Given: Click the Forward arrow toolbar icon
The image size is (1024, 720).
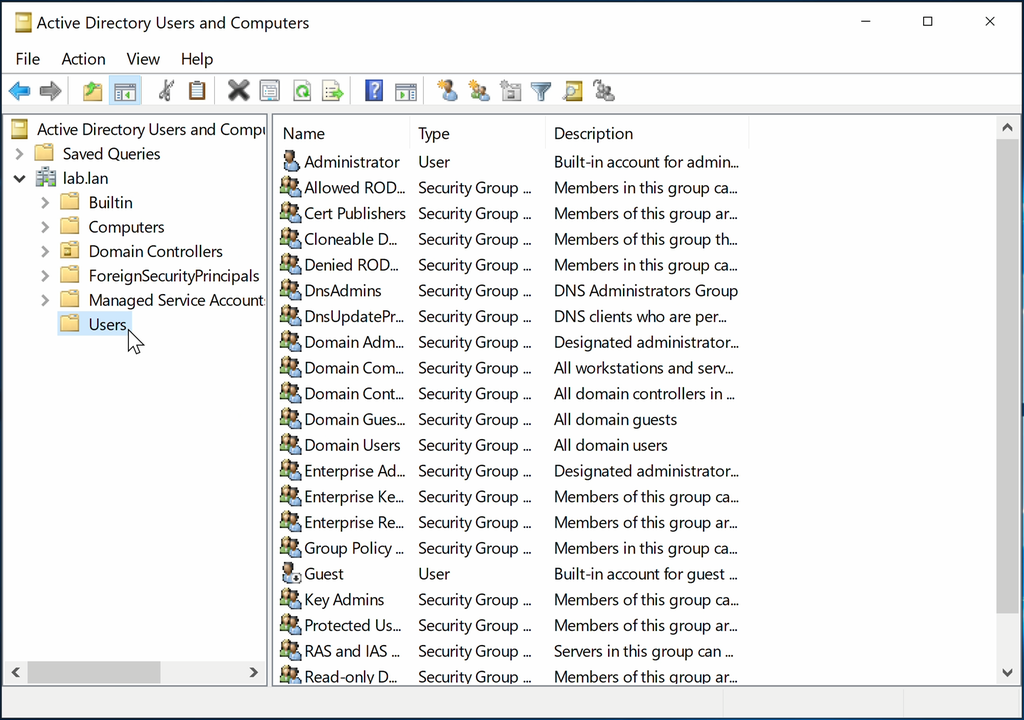Looking at the screenshot, I should click(50, 91).
